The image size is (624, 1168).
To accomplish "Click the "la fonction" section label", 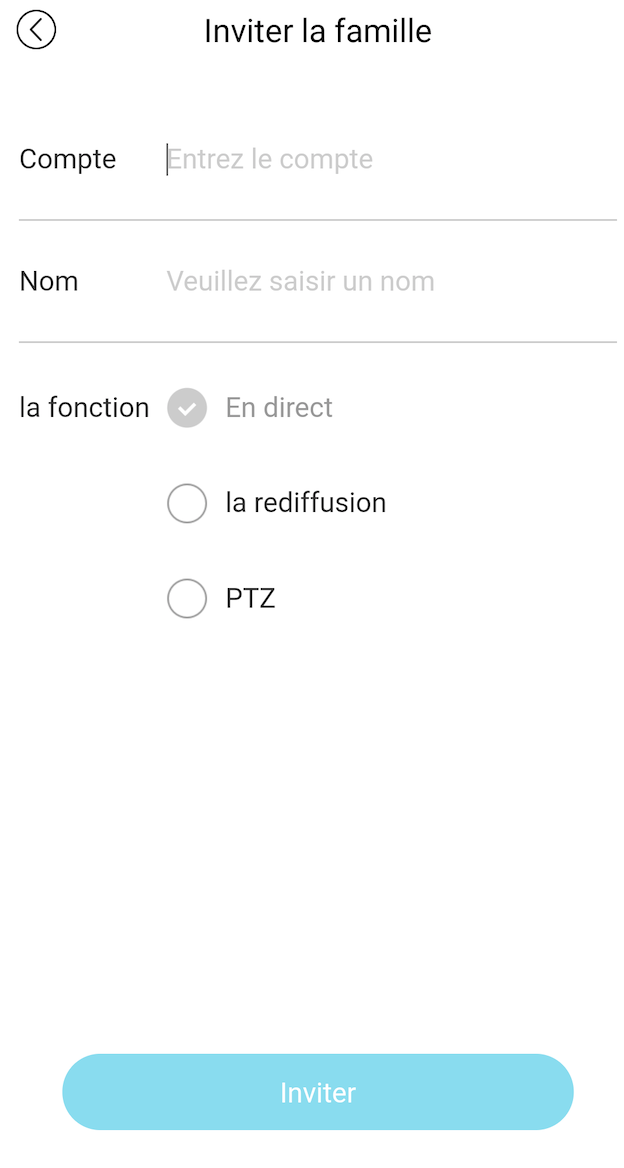I will (x=84, y=408).
